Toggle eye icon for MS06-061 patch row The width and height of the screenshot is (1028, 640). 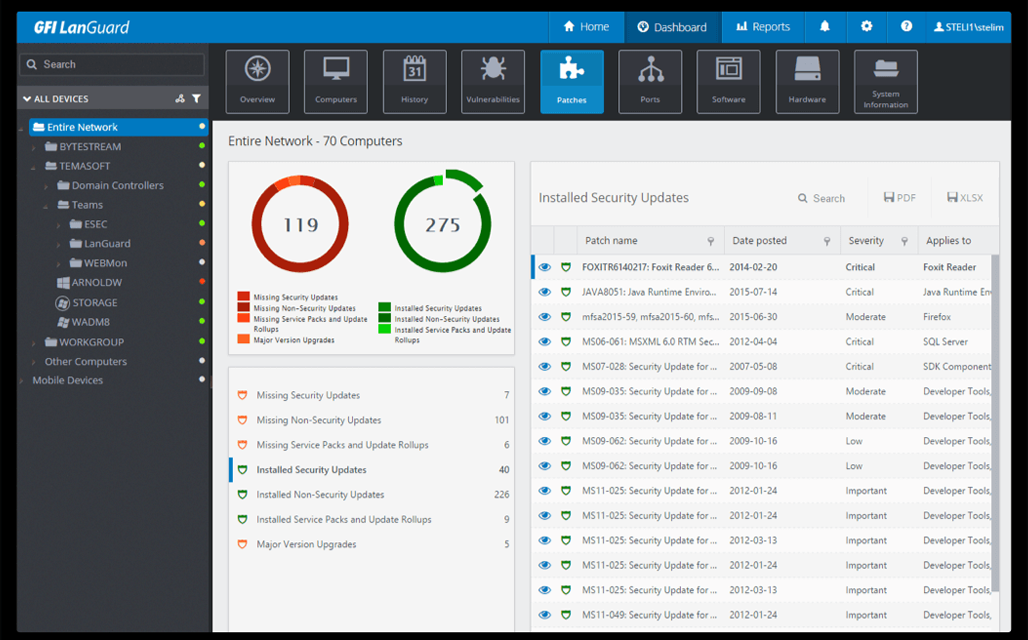pos(545,342)
